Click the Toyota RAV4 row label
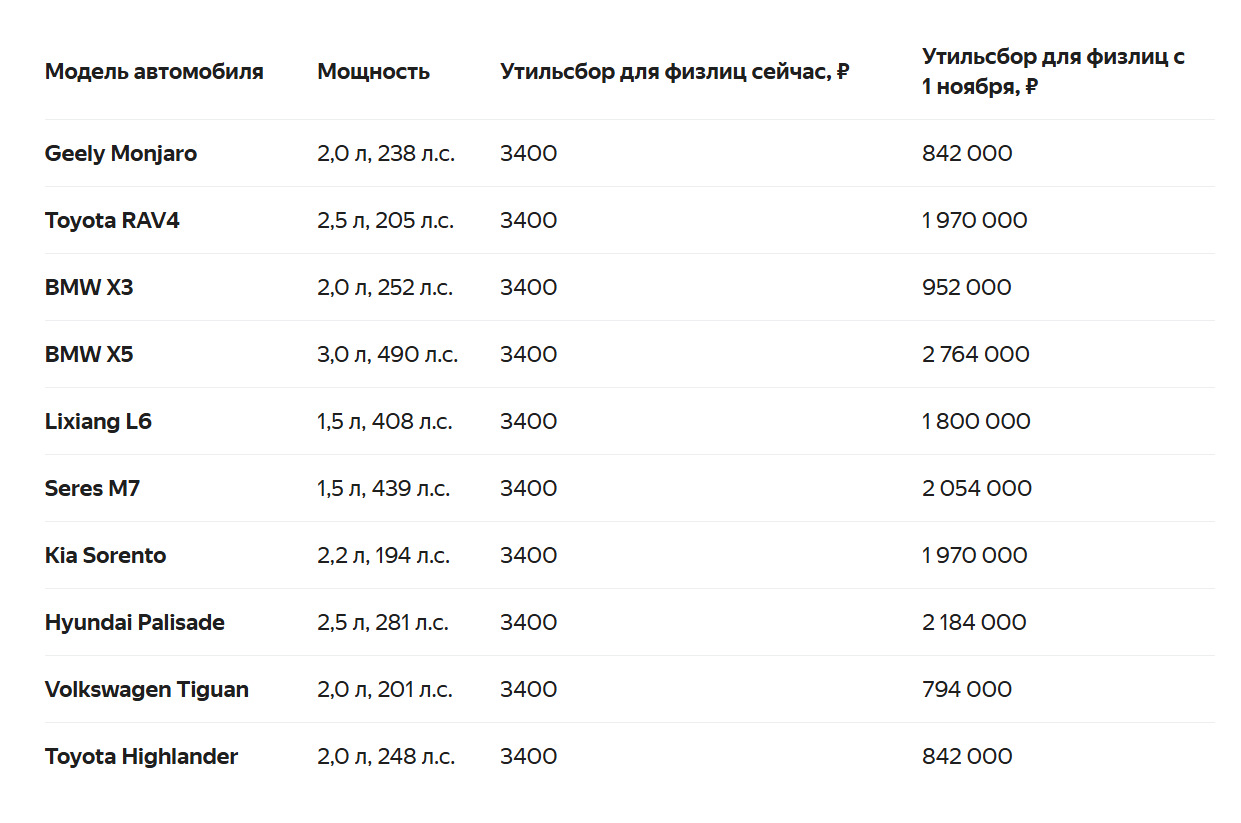This screenshot has height=823, width=1241. (x=112, y=221)
